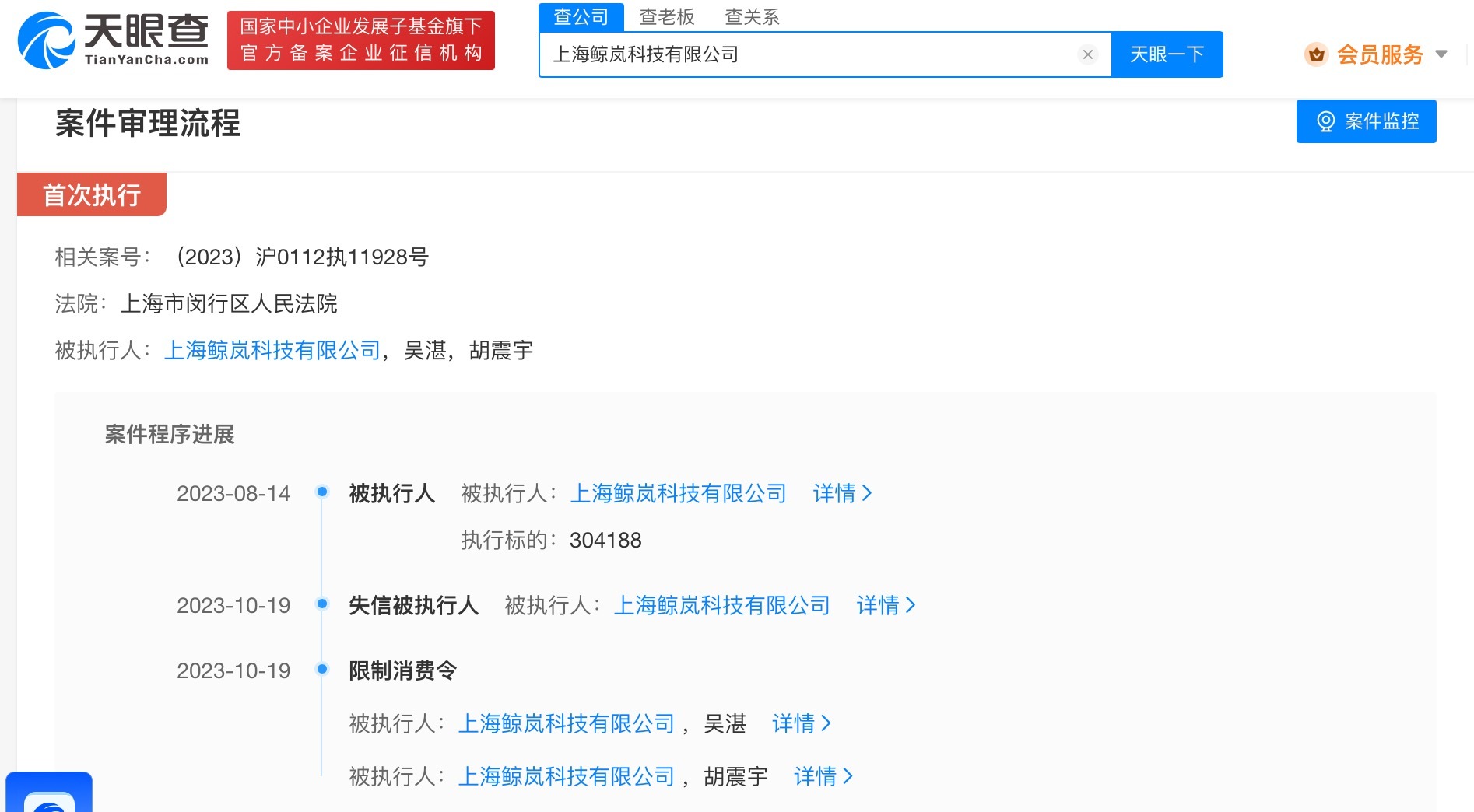Viewport: 1474px width, 812px height.
Task: Open 上海鲸岚科技有限公司 link in 被执行人 header row
Action: click(272, 350)
